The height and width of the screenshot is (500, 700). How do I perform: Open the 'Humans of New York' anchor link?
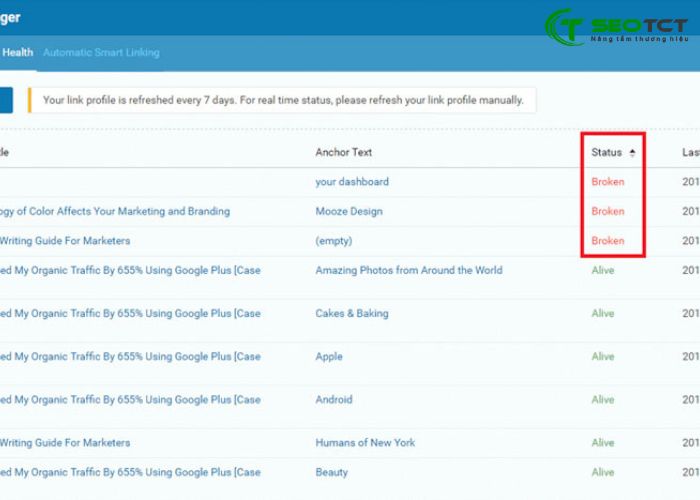pos(365,443)
